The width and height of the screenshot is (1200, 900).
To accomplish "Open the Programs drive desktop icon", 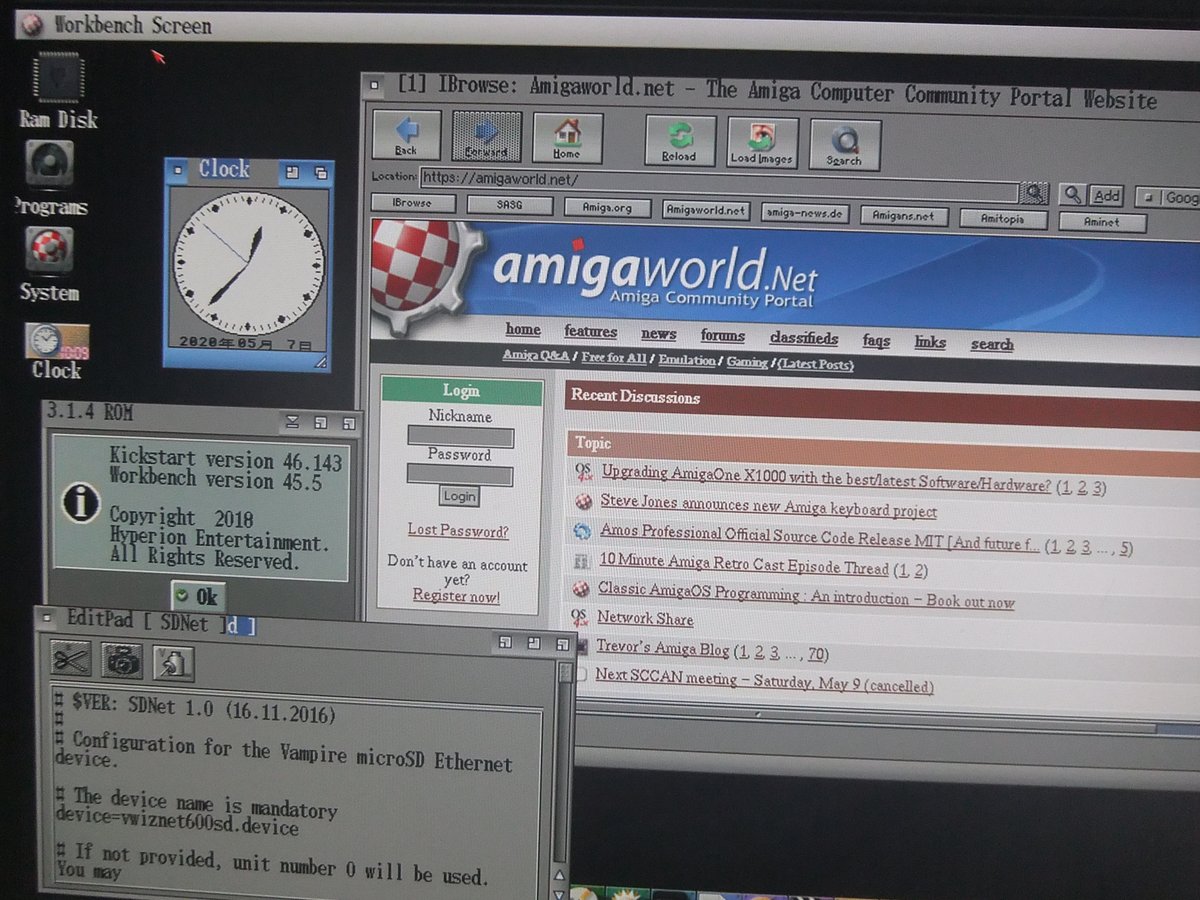I will click(50, 179).
